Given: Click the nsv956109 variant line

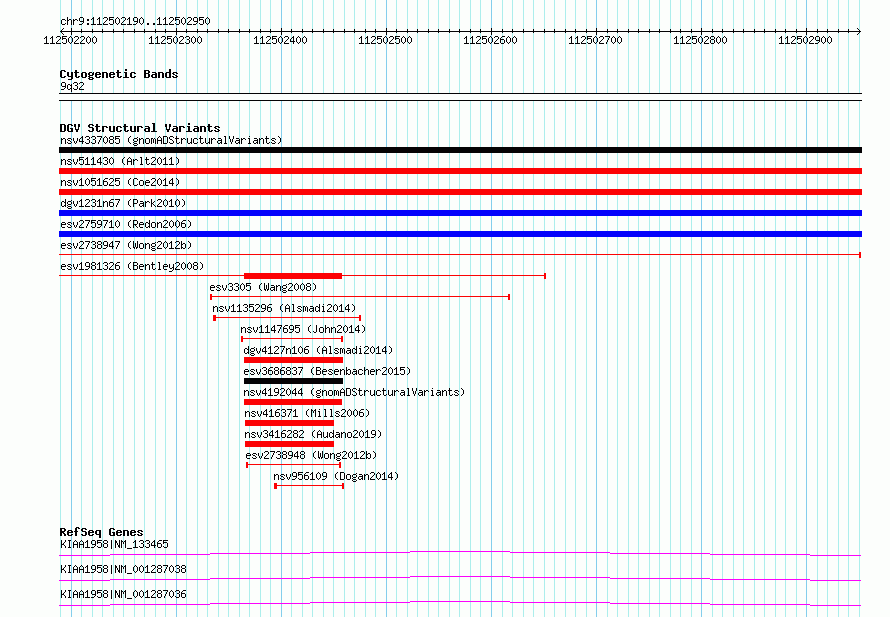Looking at the screenshot, I should pyautogui.click(x=309, y=486).
